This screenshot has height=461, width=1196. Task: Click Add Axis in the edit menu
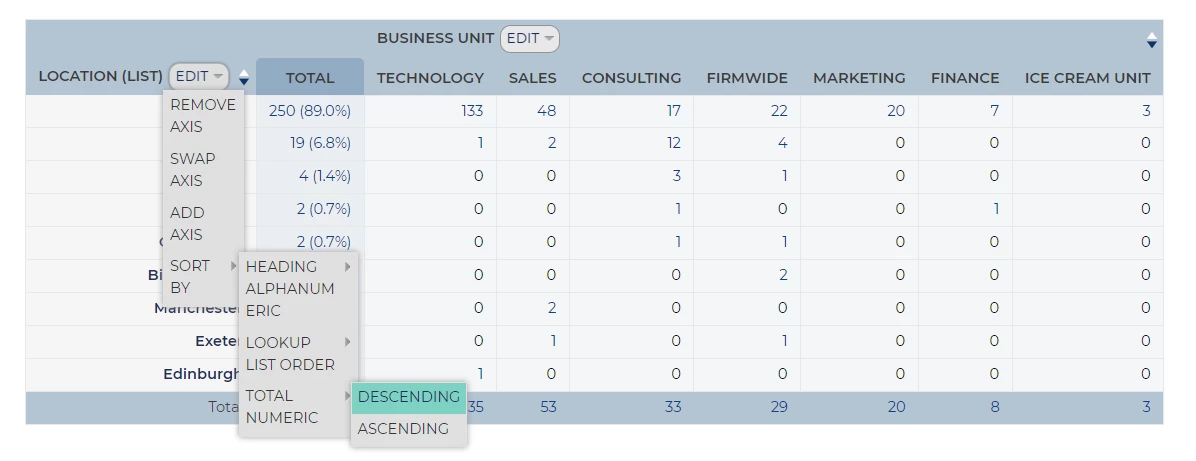click(x=187, y=223)
